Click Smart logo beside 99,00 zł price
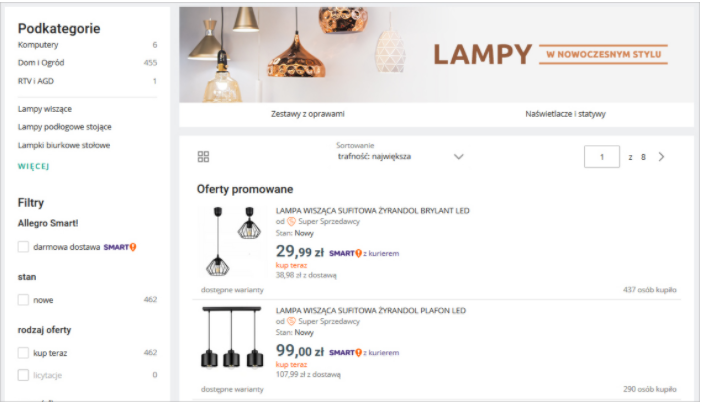This screenshot has height=407, width=705. [345, 353]
